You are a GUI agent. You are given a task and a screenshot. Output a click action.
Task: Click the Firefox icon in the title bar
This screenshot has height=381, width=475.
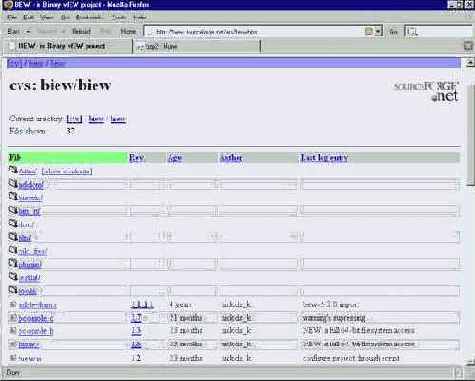[7, 4]
